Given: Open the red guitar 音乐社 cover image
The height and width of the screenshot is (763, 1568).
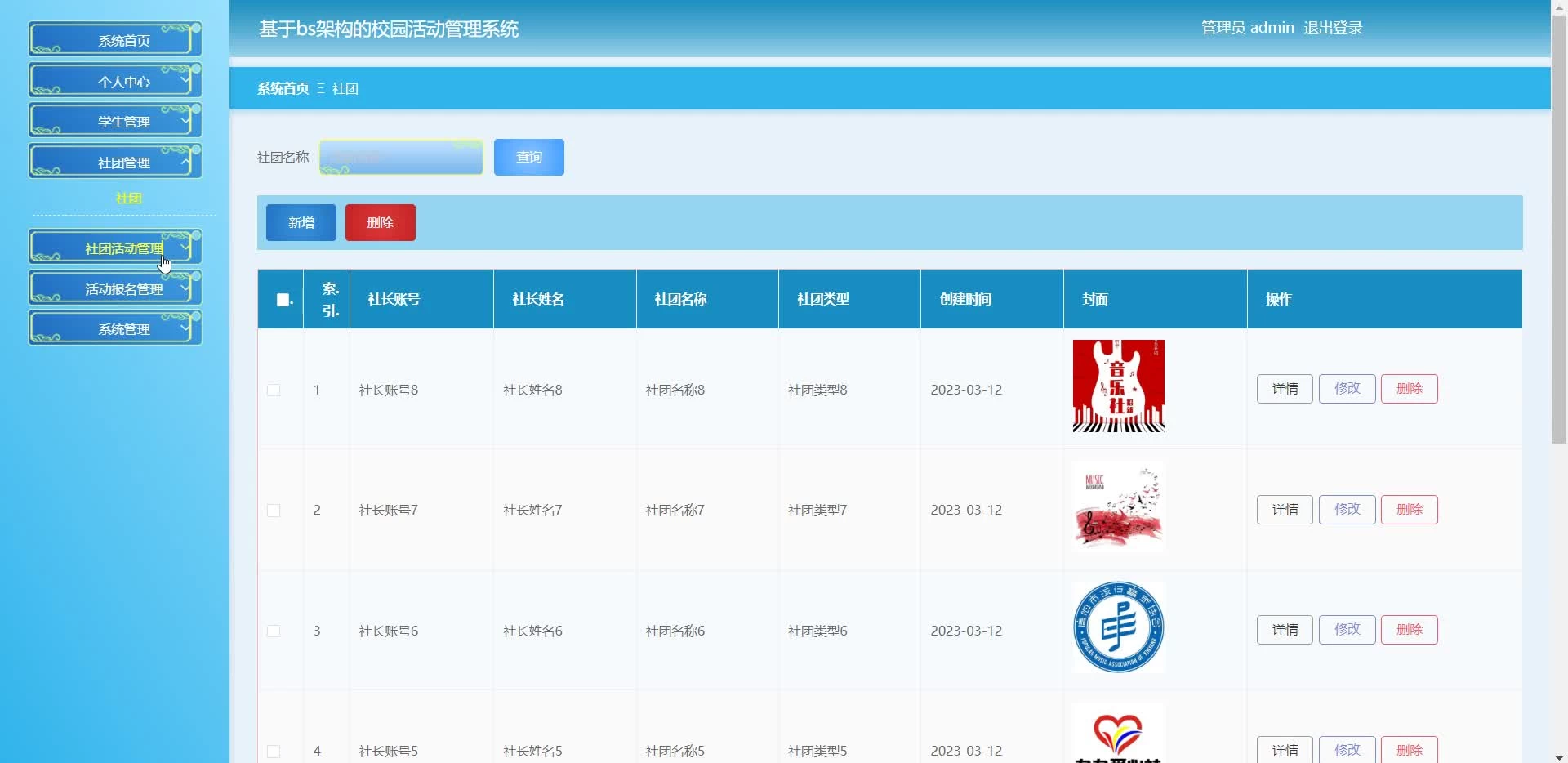Looking at the screenshot, I should coord(1119,386).
